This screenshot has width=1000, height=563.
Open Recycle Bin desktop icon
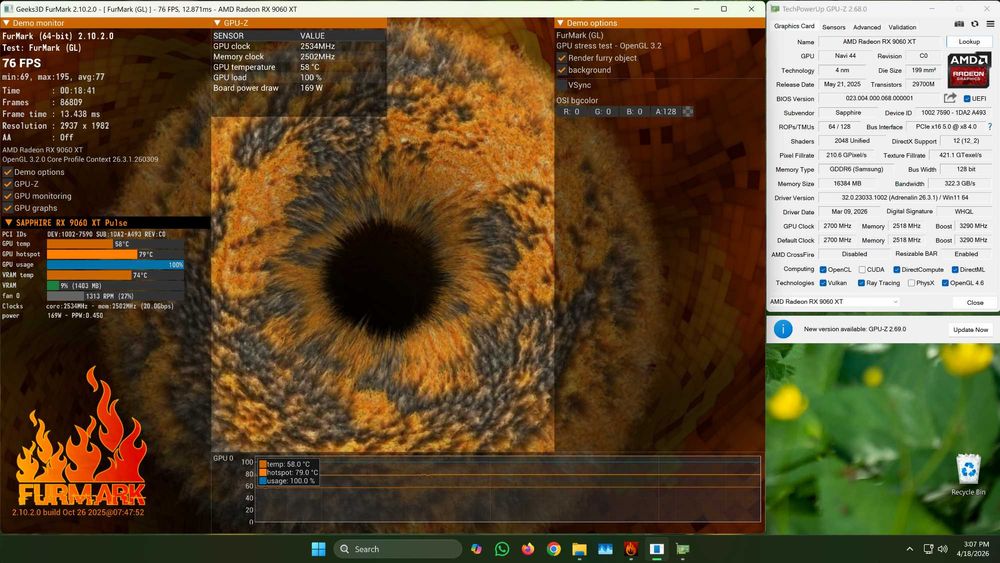(968, 474)
